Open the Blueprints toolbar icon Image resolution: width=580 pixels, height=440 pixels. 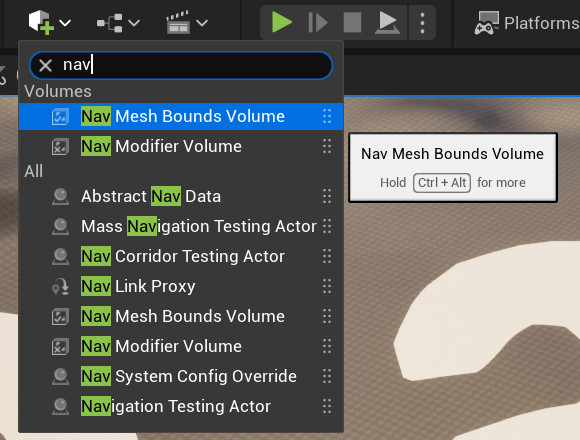(109, 23)
